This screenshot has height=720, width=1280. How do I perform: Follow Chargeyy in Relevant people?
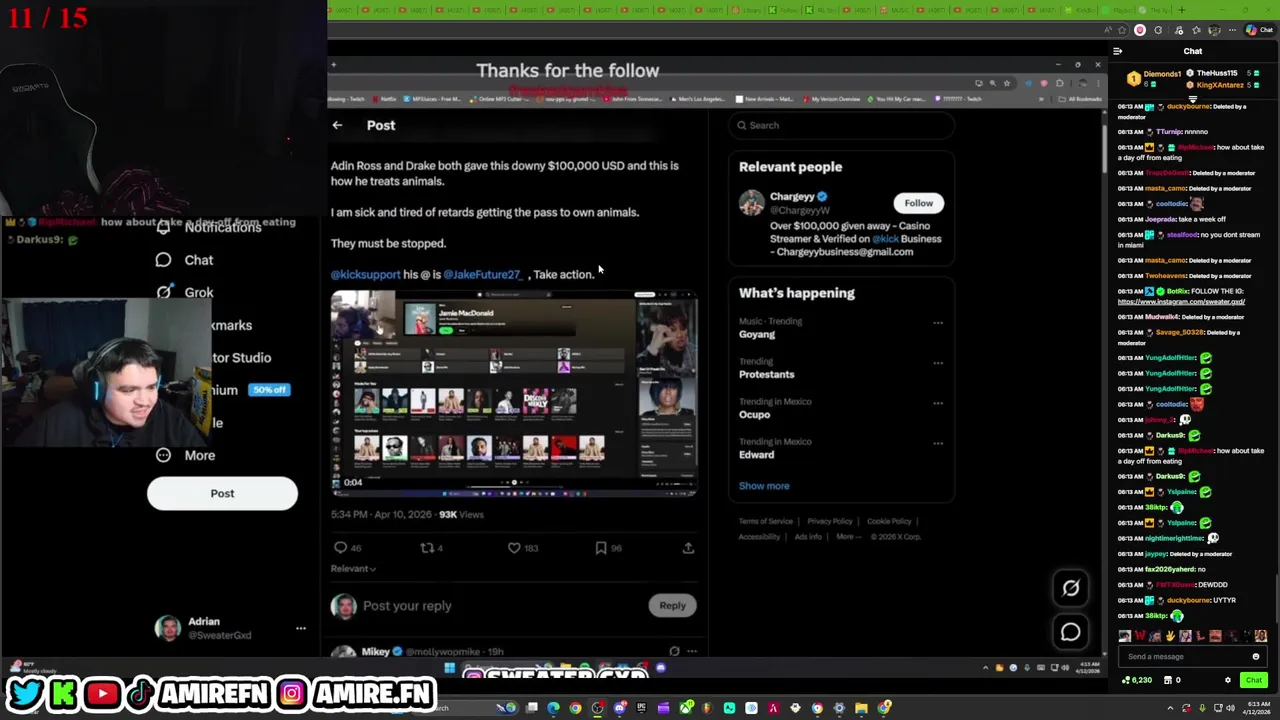pos(918,203)
